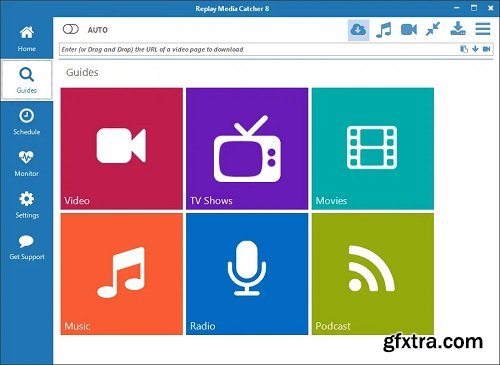This screenshot has height=365, width=500.
Task: Close the Replay Media Catcher window
Action: tap(491, 8)
